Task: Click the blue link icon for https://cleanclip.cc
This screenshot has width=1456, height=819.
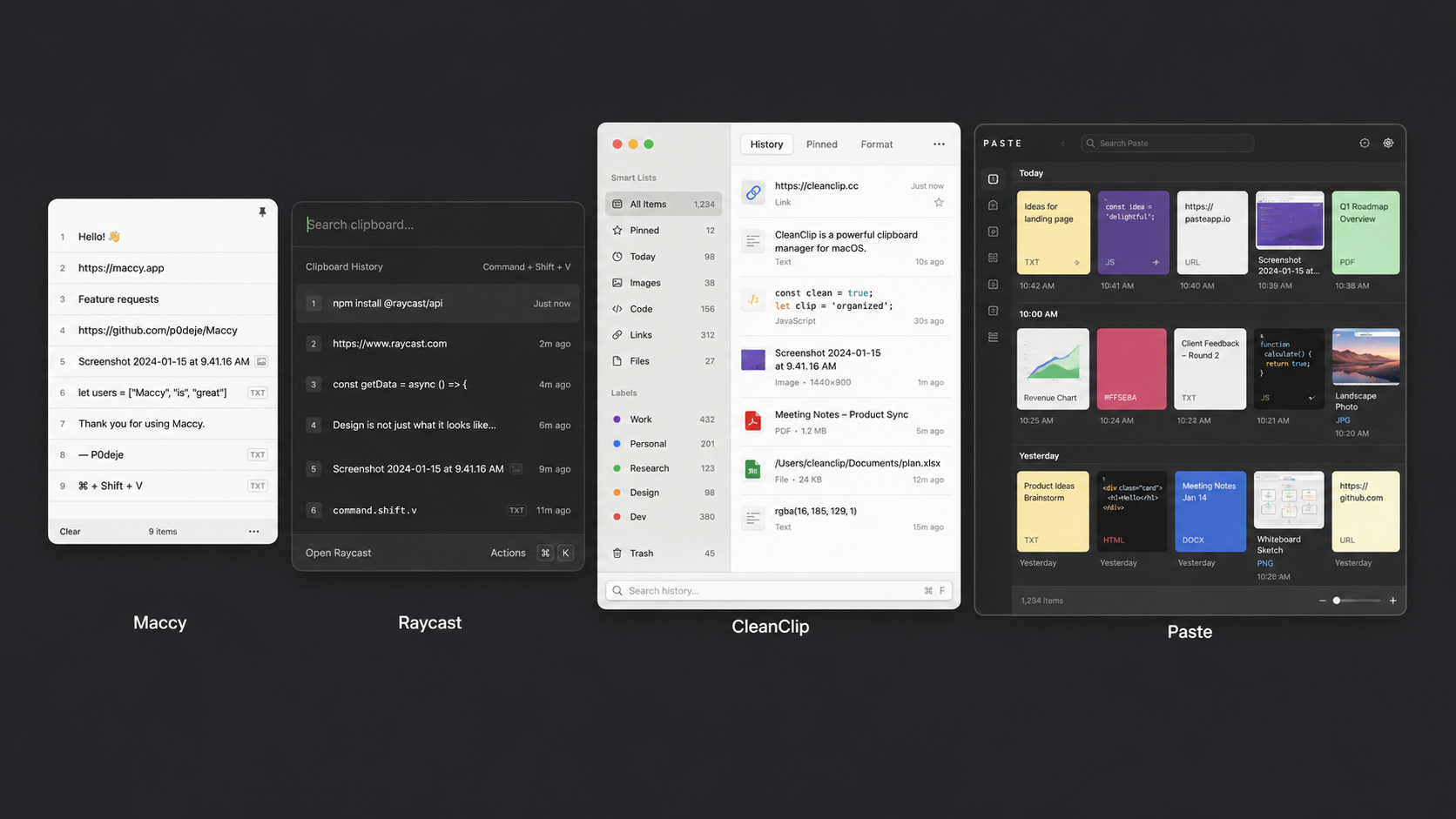Action: pyautogui.click(x=753, y=192)
